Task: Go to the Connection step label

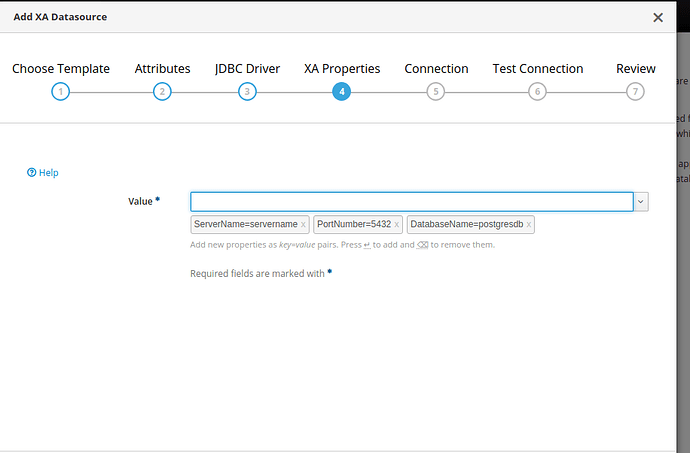Action: (x=436, y=69)
